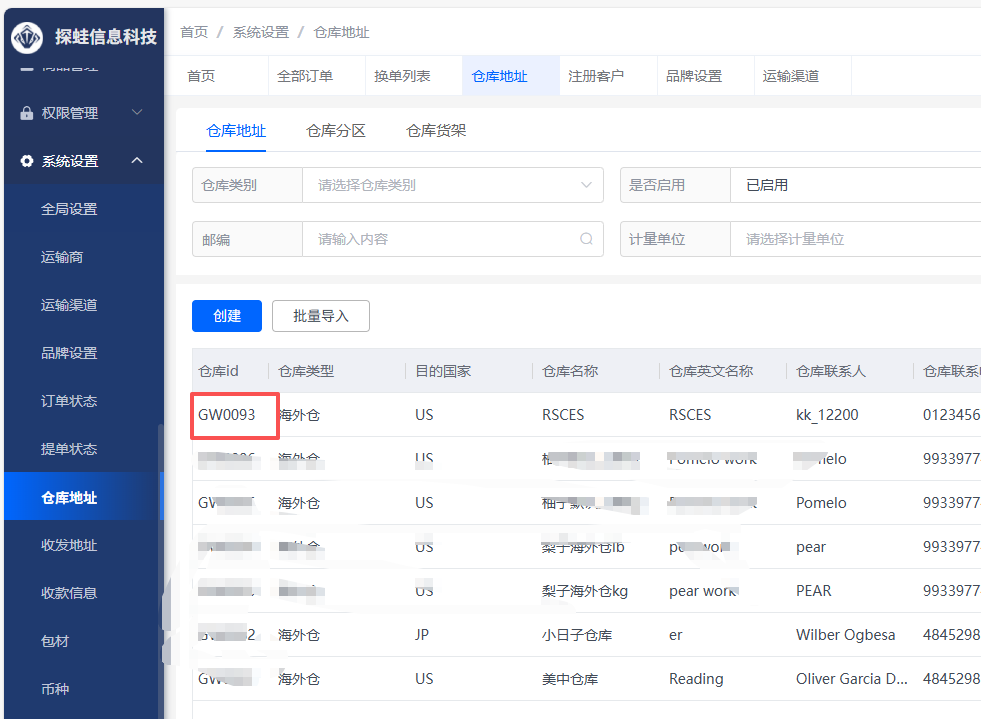
Task: Open the 注册客户 page tab
Action: point(596,77)
